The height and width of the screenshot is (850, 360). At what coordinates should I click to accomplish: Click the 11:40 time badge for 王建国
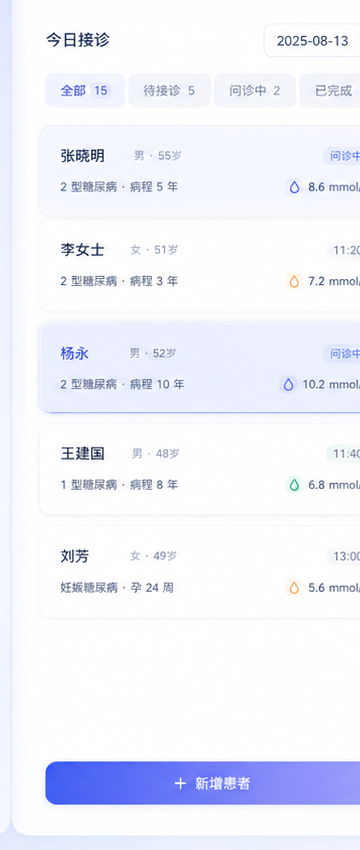[x=343, y=454]
